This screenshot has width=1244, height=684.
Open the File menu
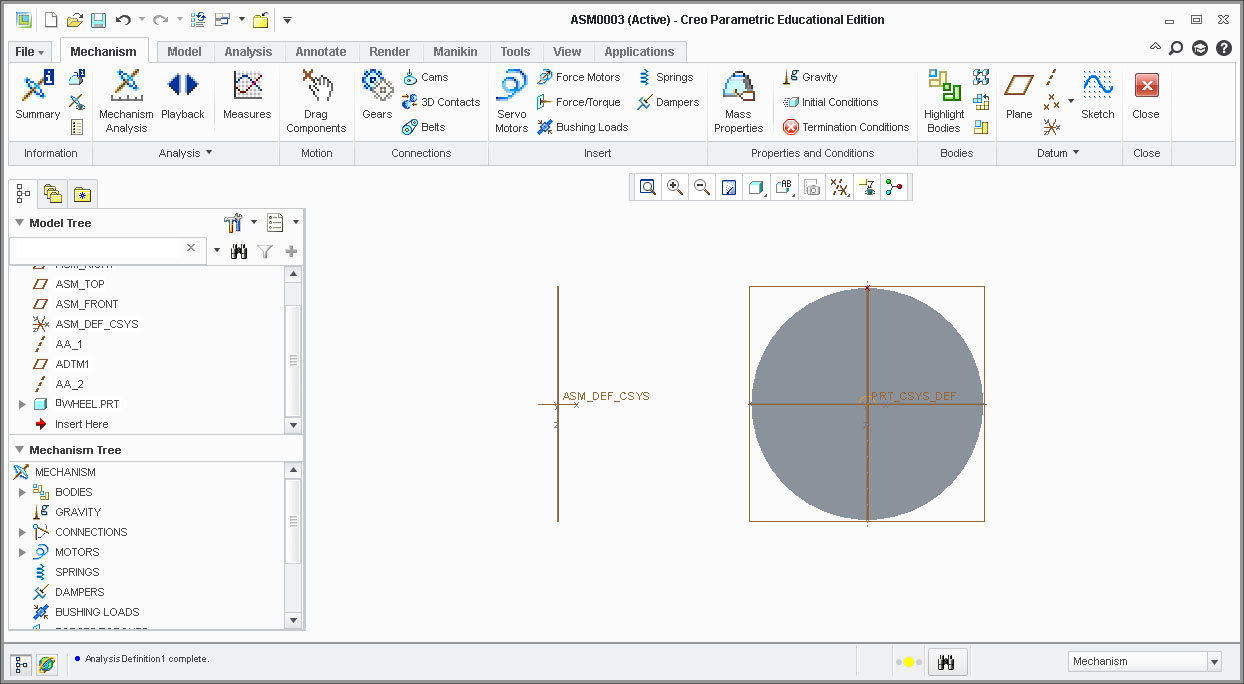point(30,52)
